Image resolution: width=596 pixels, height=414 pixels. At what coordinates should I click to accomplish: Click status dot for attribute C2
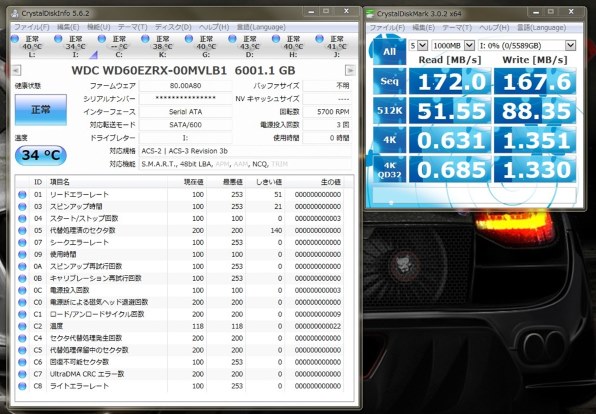[x=22, y=326]
